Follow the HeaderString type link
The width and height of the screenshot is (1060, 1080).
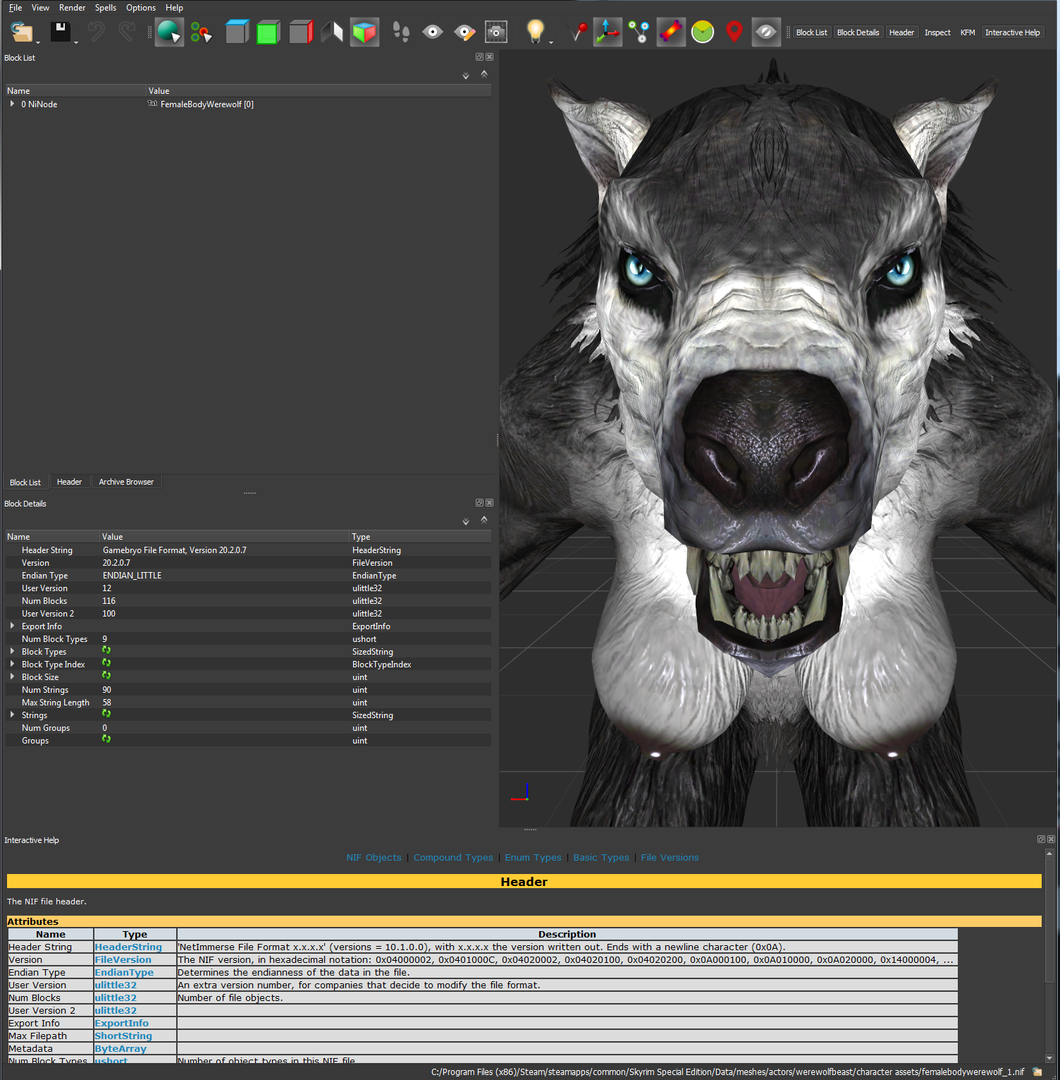coord(128,947)
